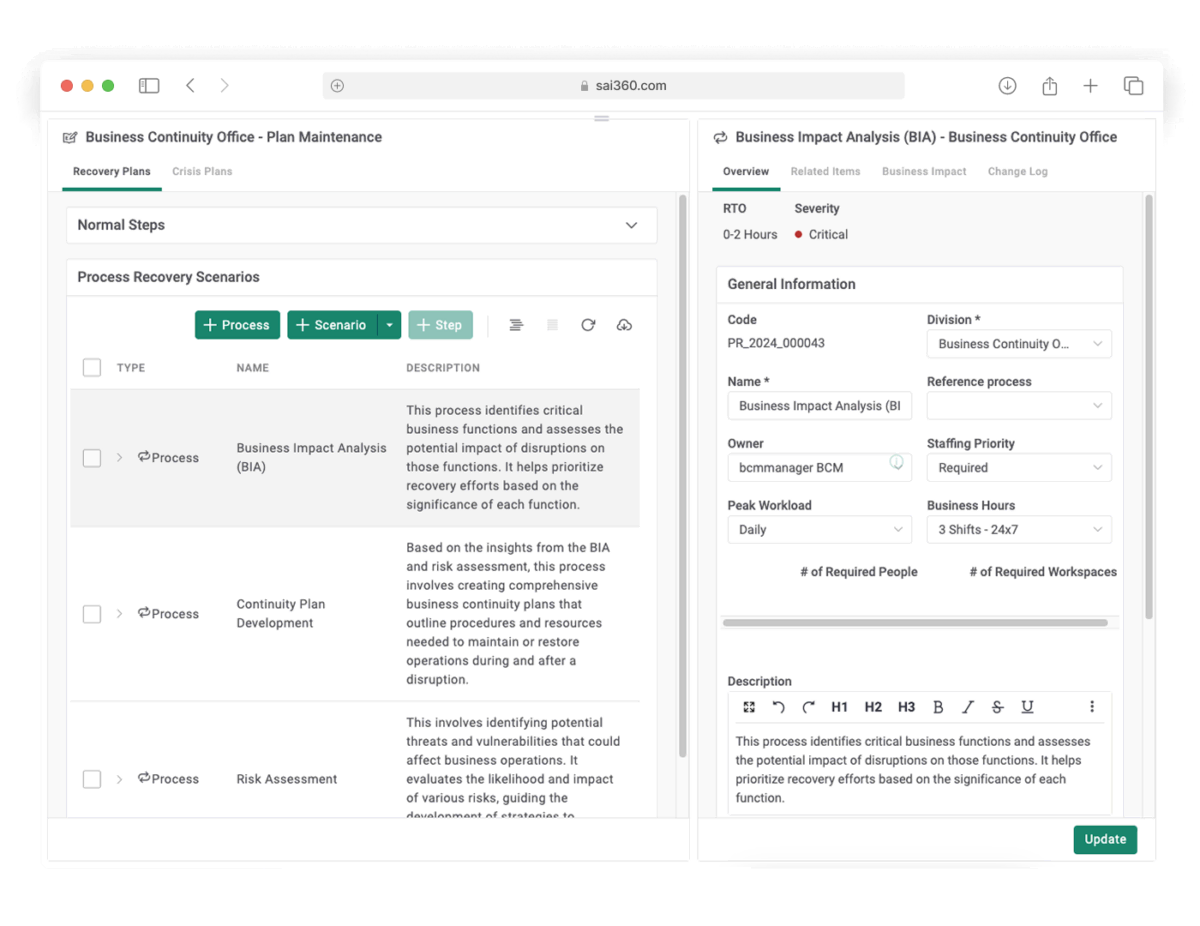The height and width of the screenshot is (926, 1200).
Task: Click the add Step button
Action: pos(440,325)
